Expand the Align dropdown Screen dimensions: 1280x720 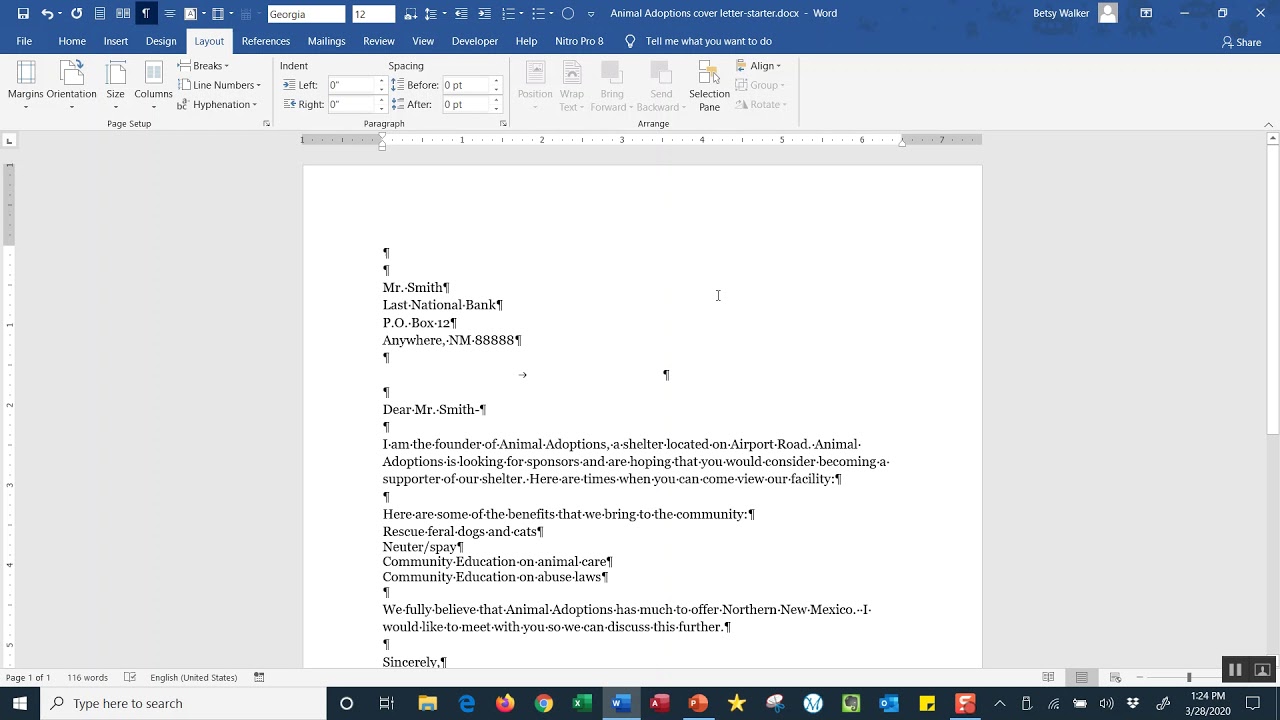(x=759, y=66)
